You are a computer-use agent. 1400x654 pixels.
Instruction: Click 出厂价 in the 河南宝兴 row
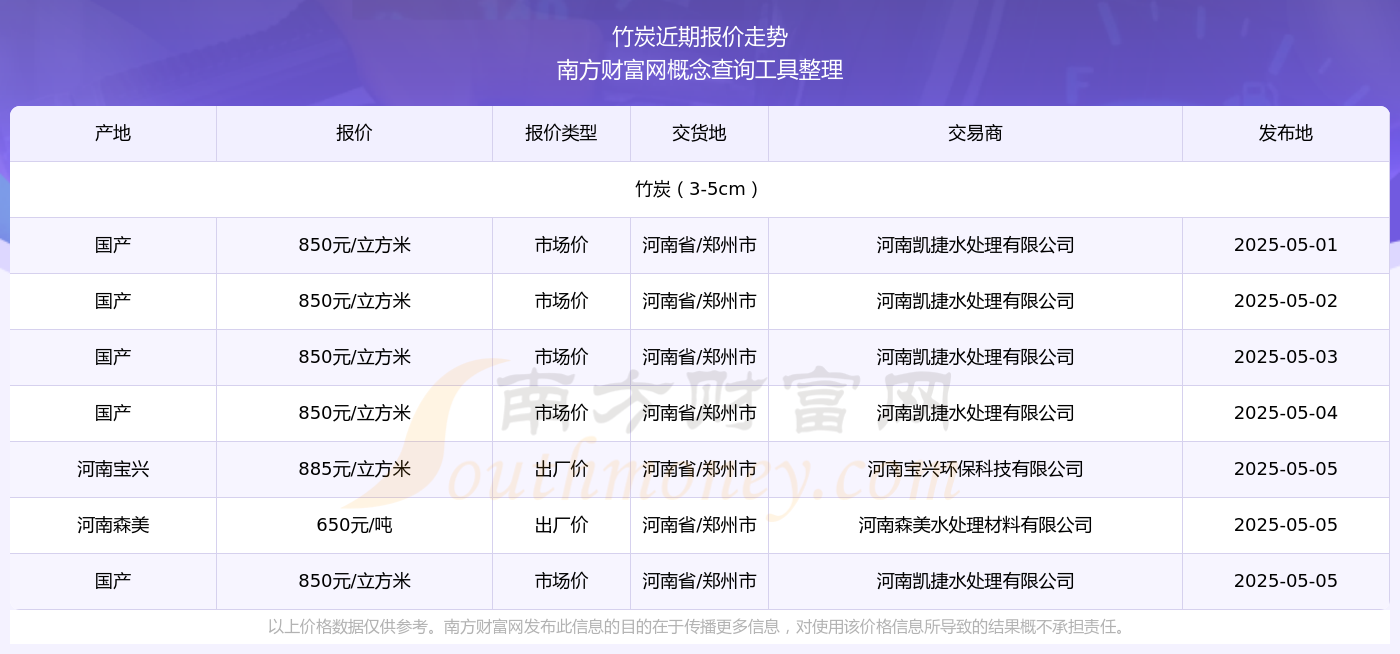561,469
